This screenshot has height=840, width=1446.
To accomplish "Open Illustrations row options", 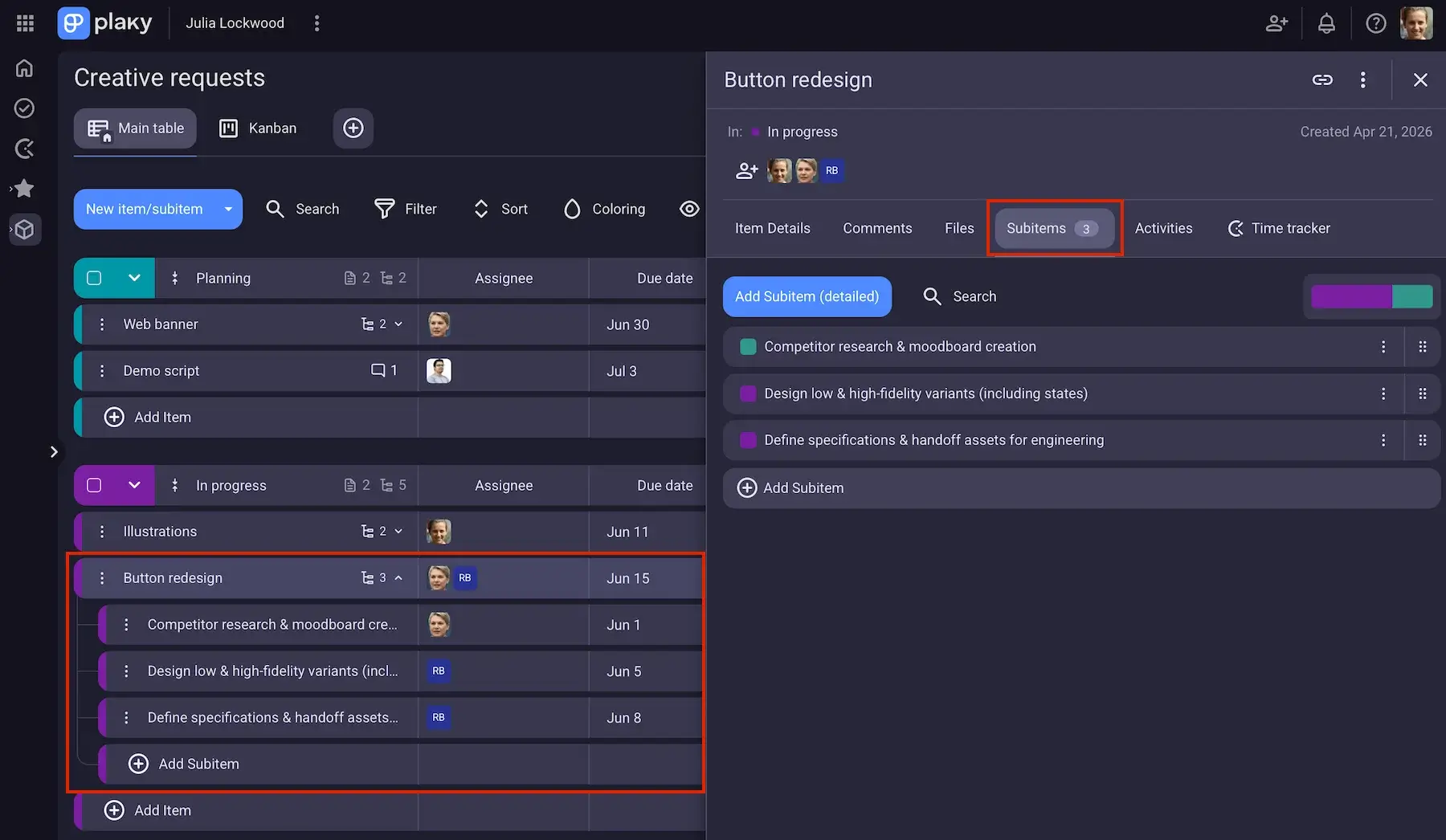I will click(x=101, y=532).
